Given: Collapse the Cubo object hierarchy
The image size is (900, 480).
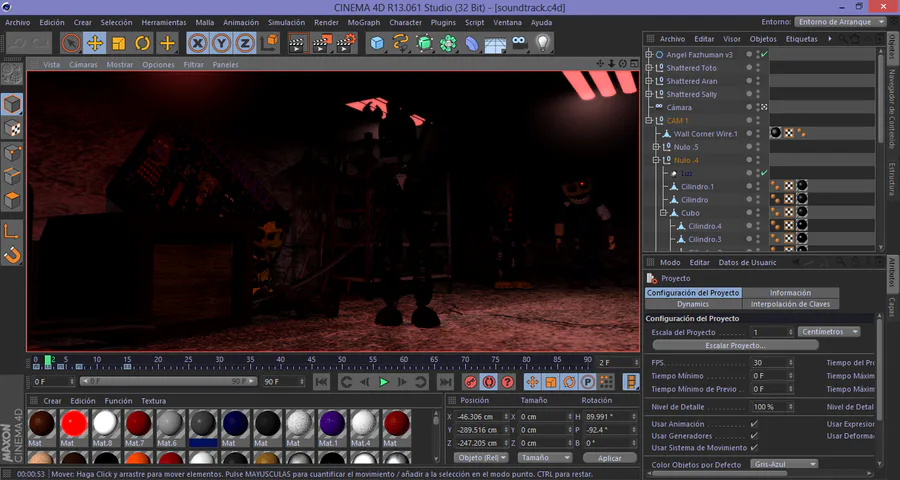Looking at the screenshot, I should pyautogui.click(x=664, y=213).
